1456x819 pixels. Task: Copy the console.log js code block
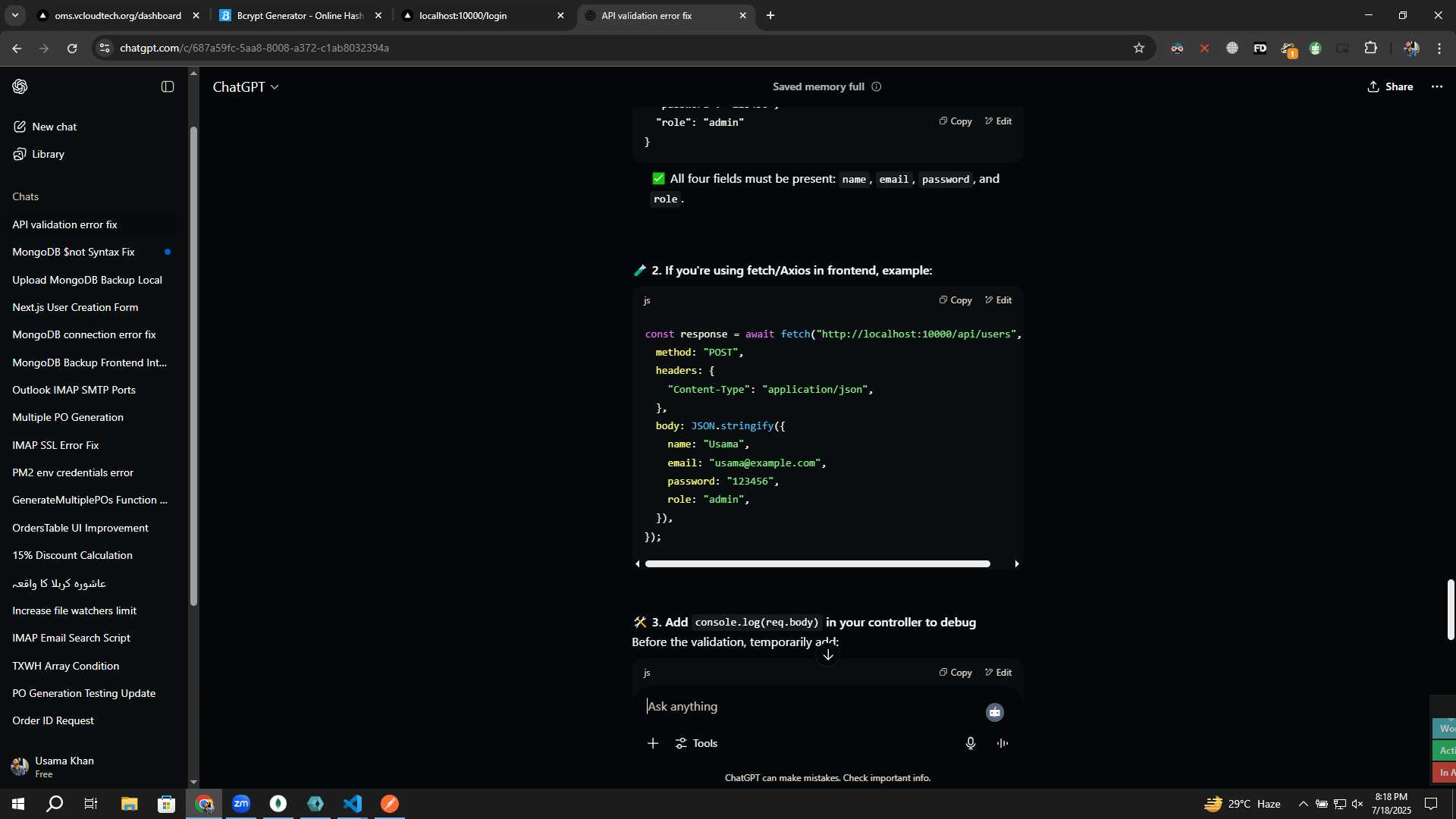[955, 673]
